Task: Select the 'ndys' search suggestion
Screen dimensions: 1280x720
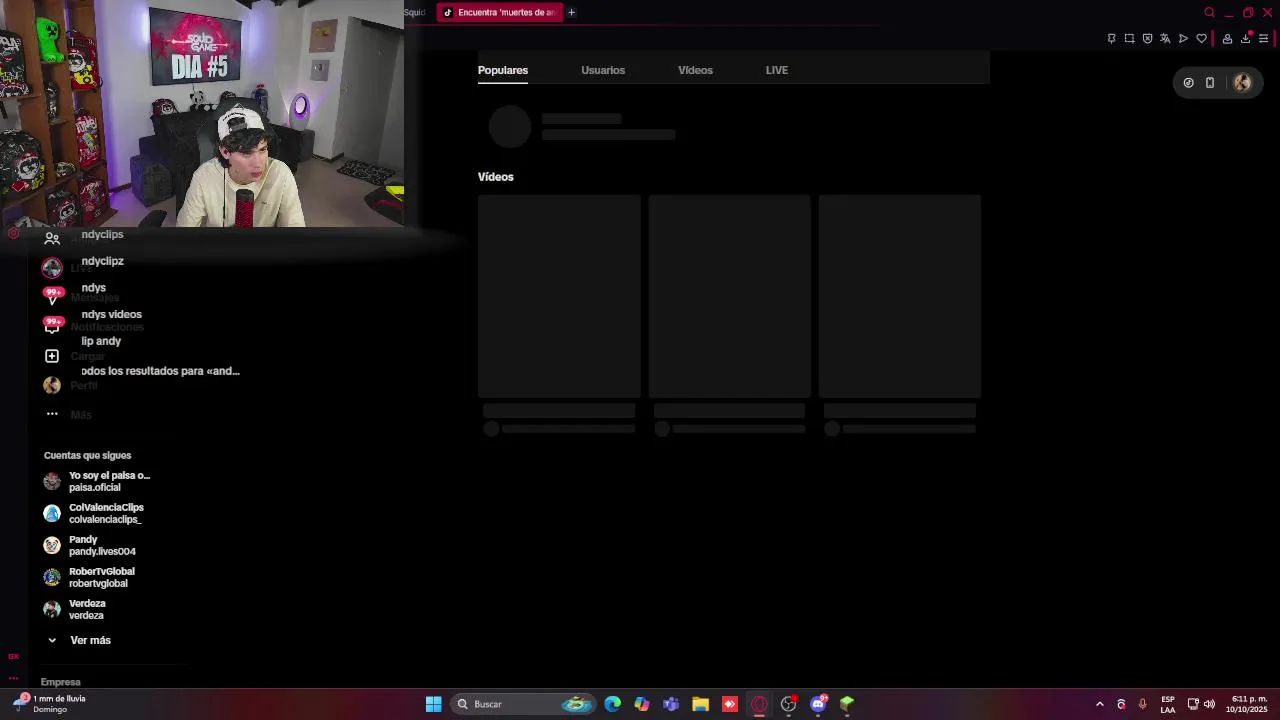Action: coord(93,288)
